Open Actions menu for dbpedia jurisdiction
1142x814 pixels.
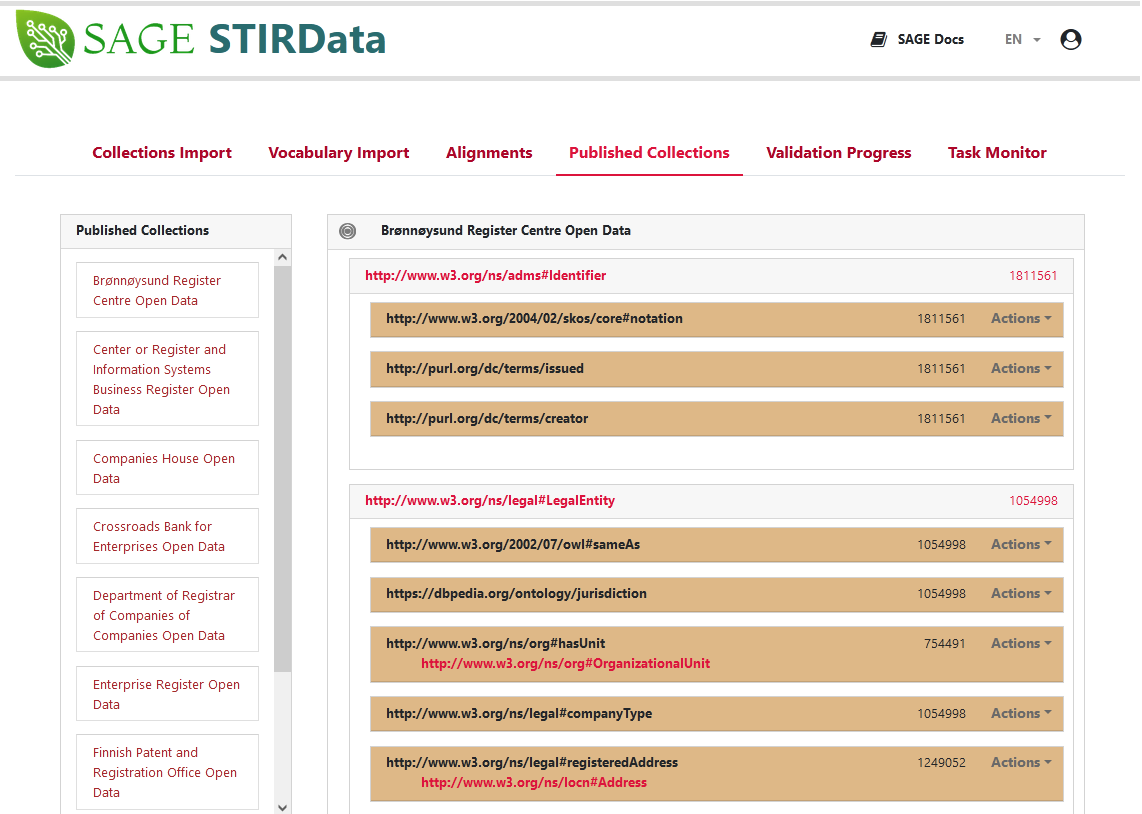[x=1021, y=593]
